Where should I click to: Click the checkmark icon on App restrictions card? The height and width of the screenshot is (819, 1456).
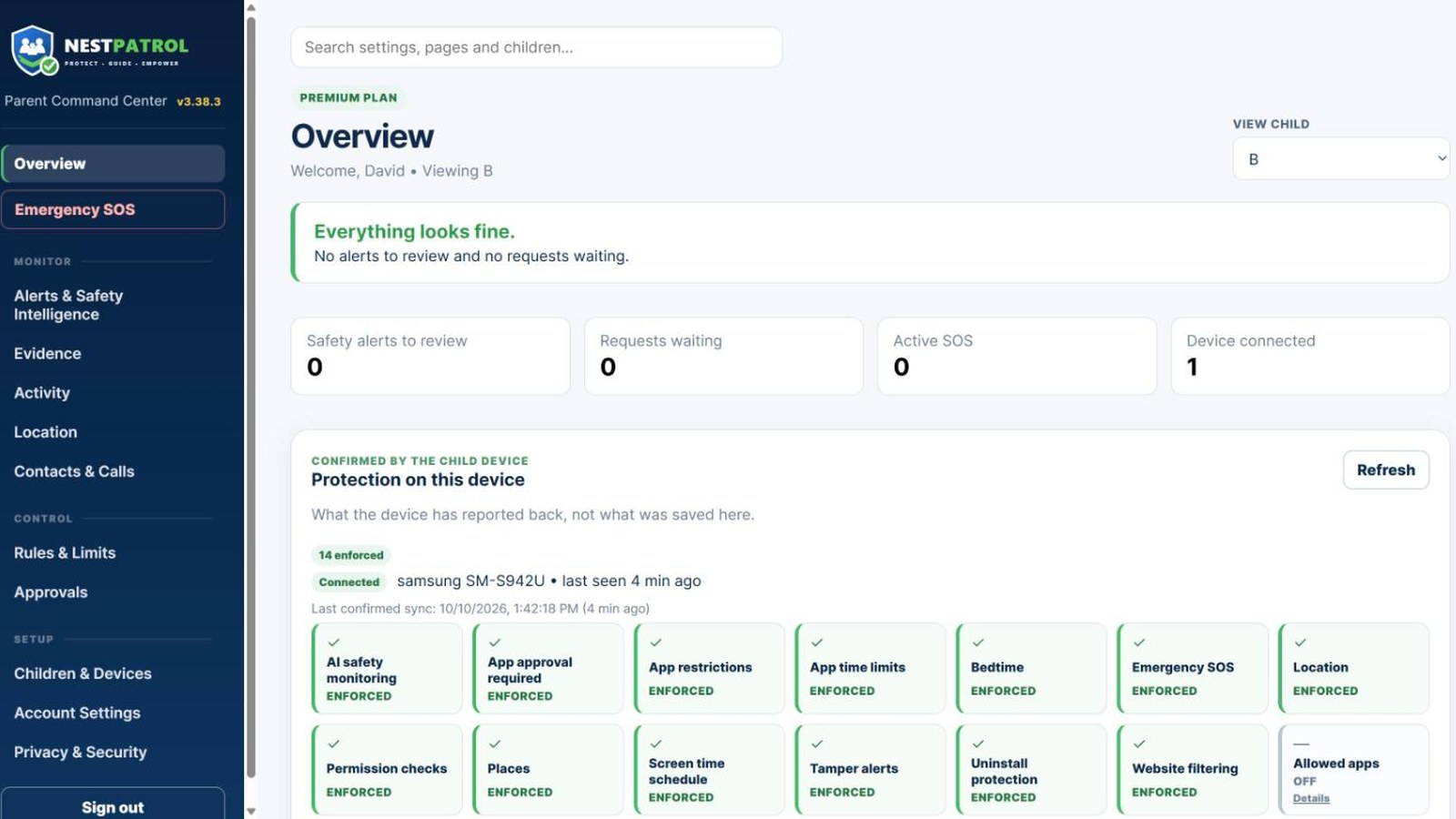coord(656,642)
